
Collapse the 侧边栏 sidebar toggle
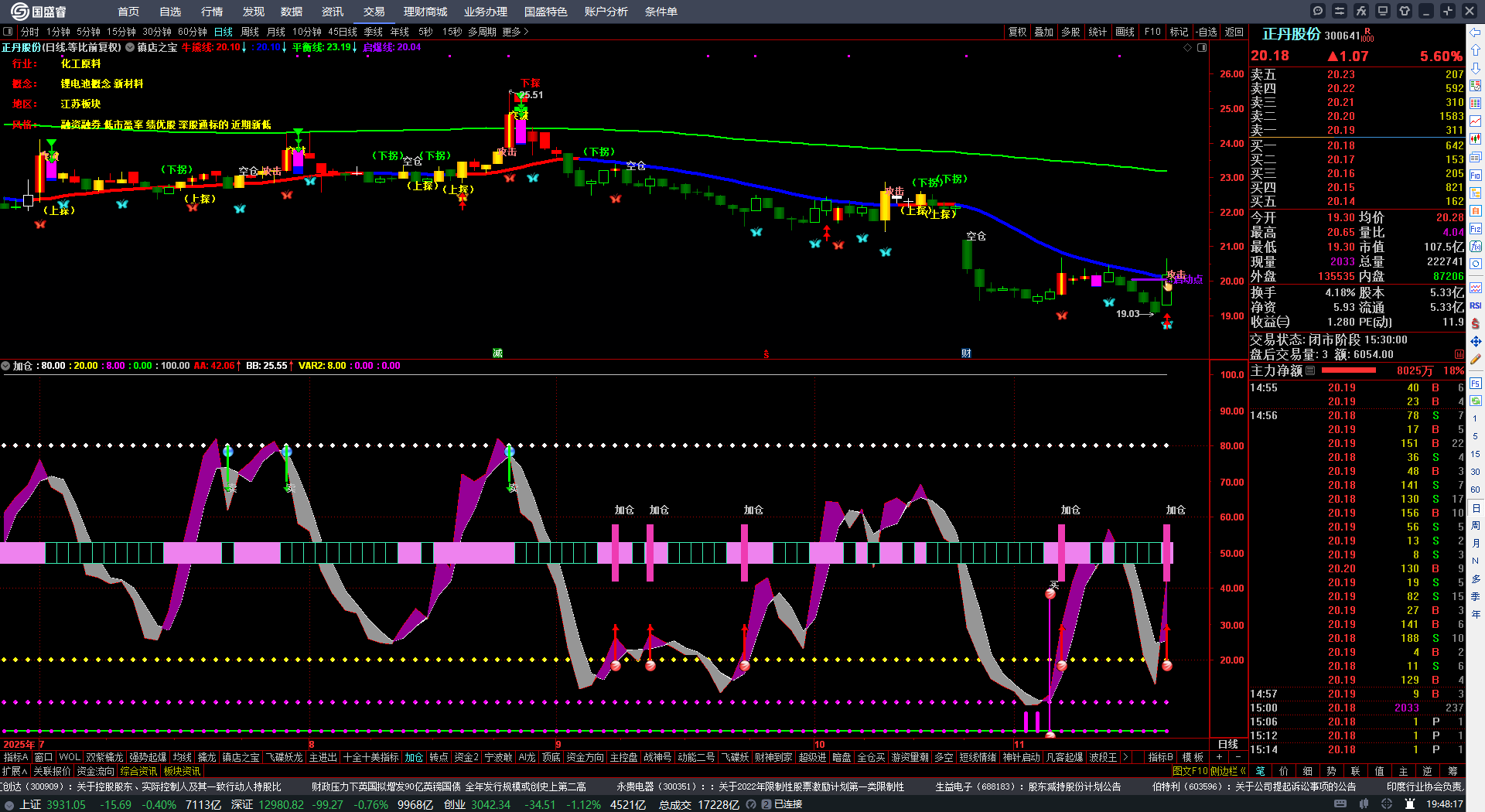click(x=1242, y=771)
